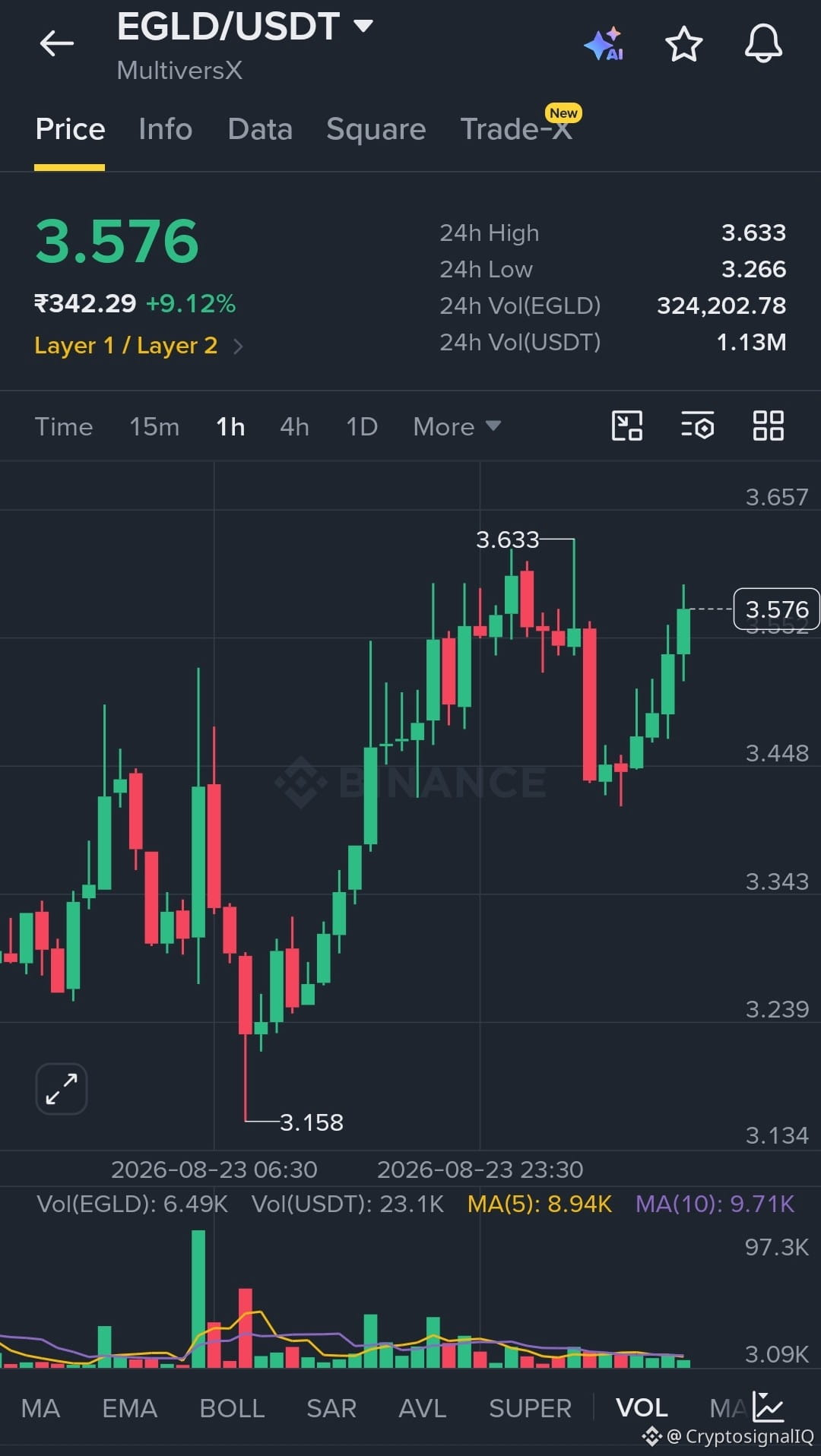Switch to the Square tab
This screenshot has height=1456, width=821.
[376, 129]
